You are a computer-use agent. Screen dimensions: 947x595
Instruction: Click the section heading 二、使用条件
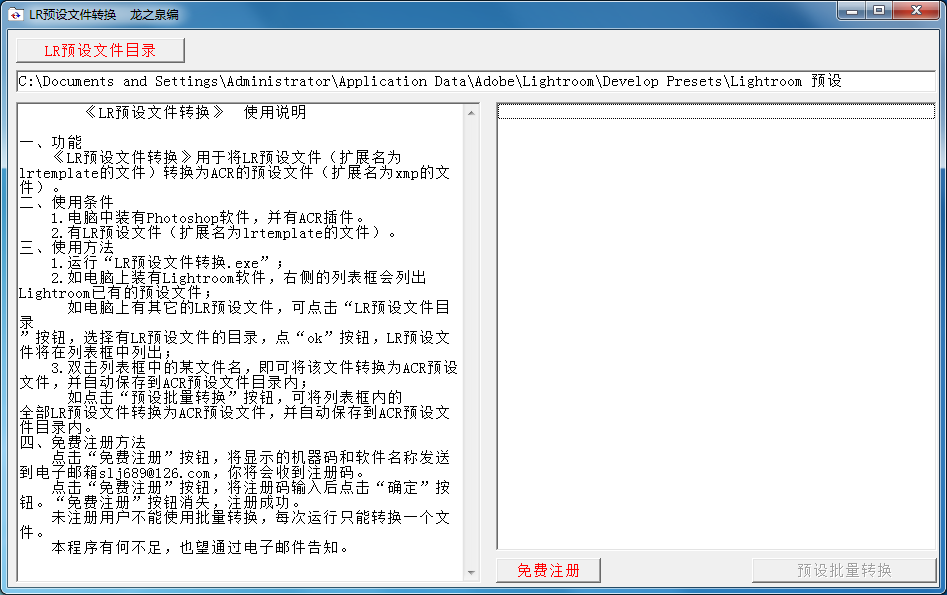pyautogui.click(x=66, y=202)
